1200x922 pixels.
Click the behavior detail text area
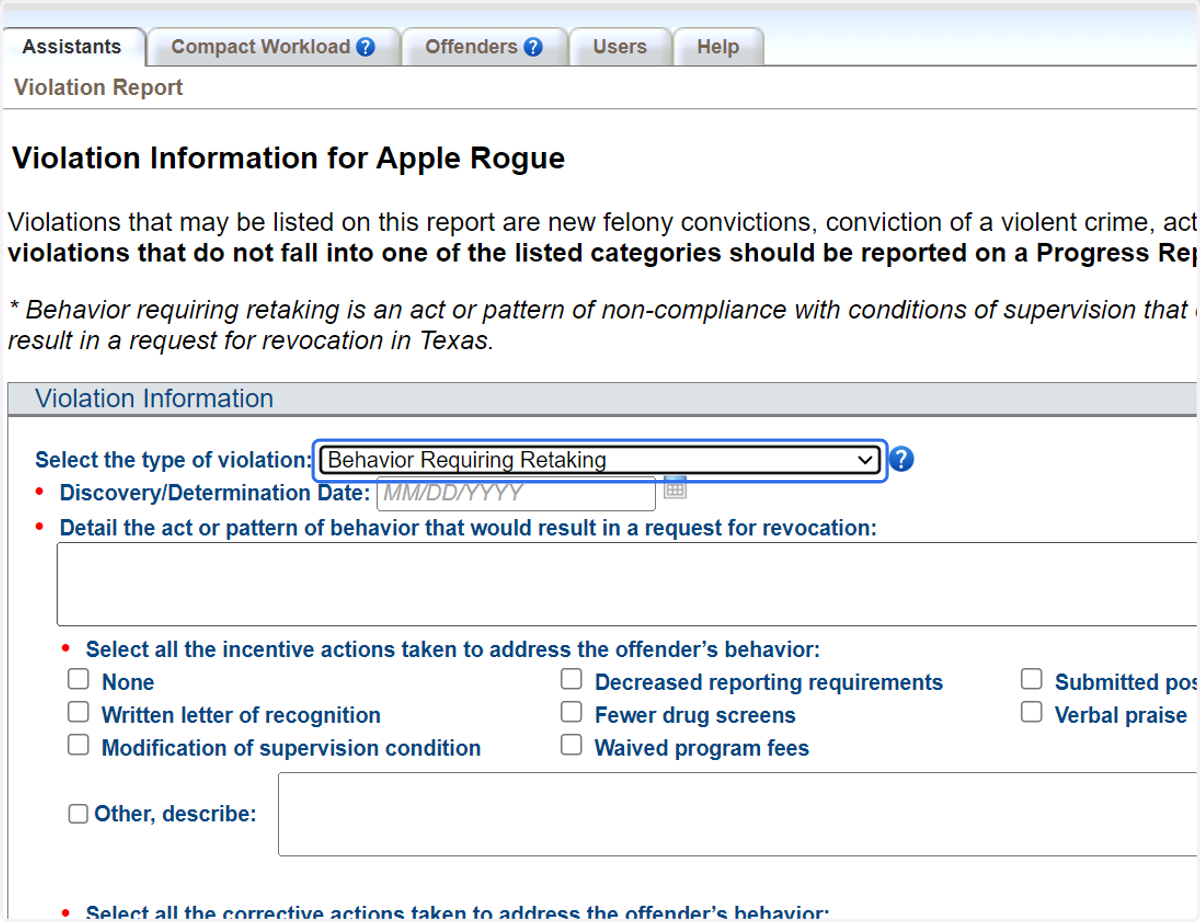(627, 584)
